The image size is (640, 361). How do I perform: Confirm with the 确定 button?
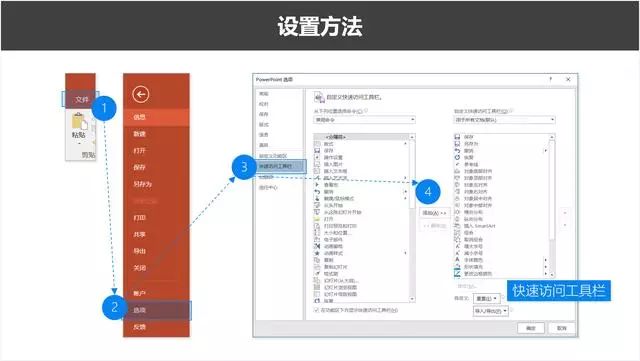tap(531, 328)
